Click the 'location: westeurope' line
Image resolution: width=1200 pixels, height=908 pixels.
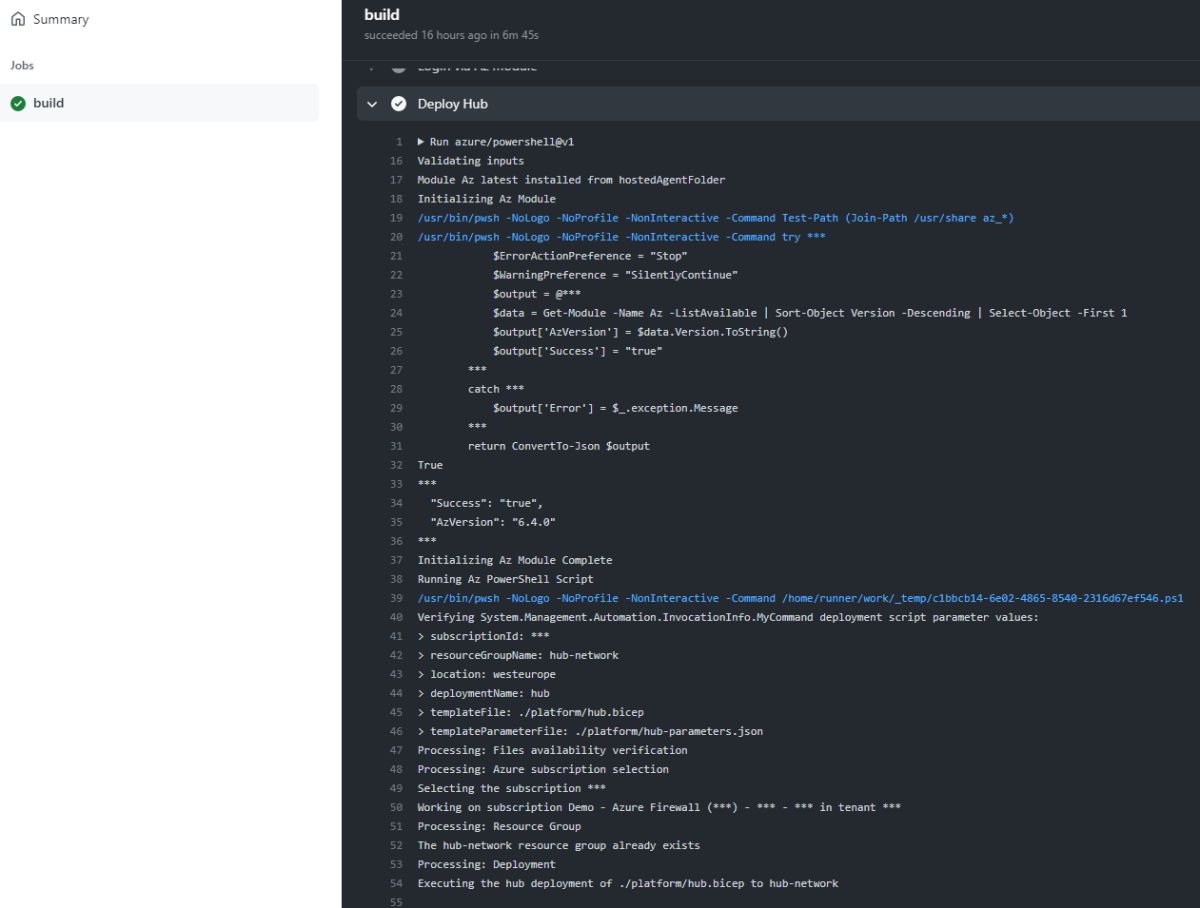(486, 674)
